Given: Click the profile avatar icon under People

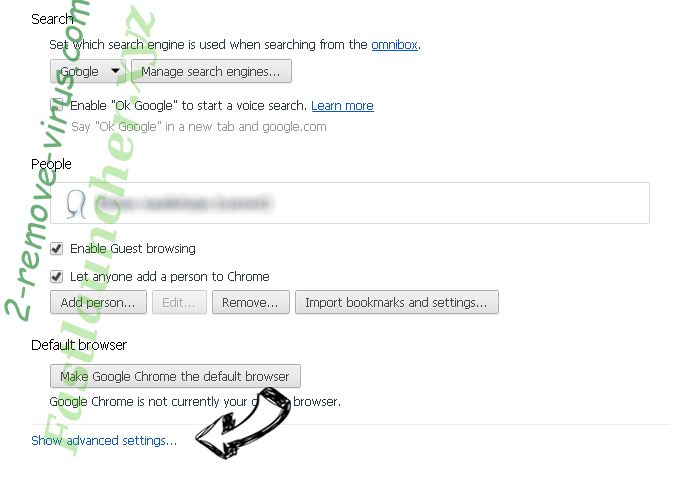Looking at the screenshot, I should pos(77,204).
